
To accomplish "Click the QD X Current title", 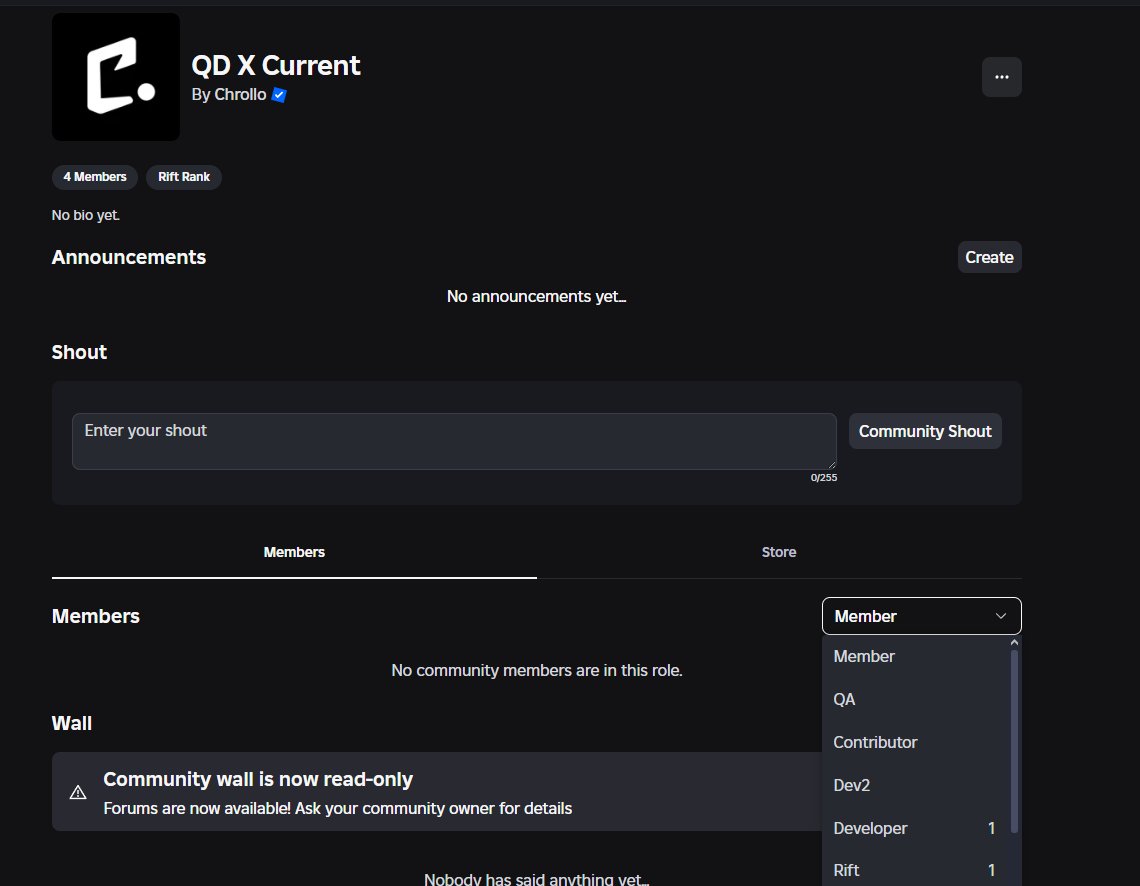I will (276, 65).
